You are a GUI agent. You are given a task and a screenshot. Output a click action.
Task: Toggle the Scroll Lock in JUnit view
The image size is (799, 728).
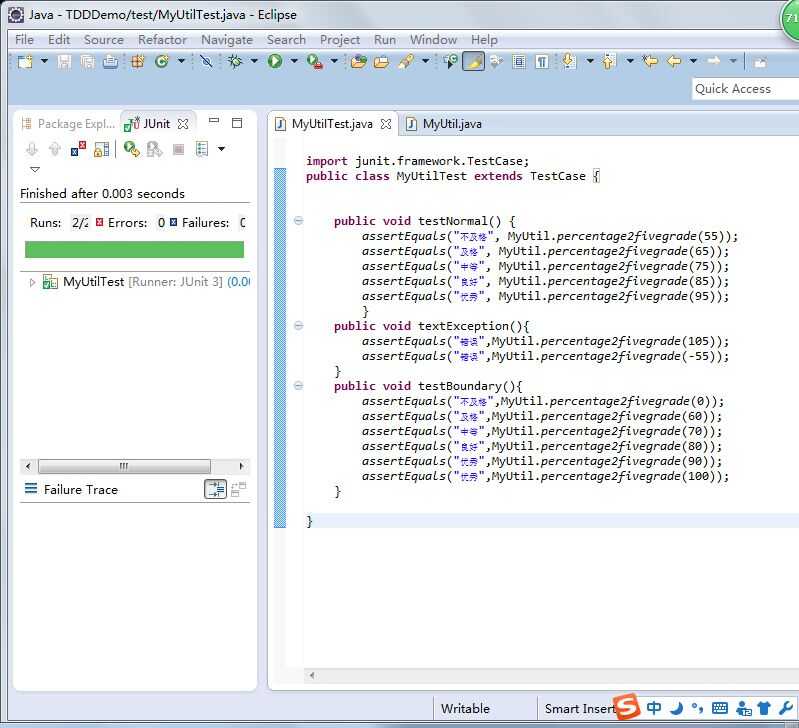pos(101,149)
